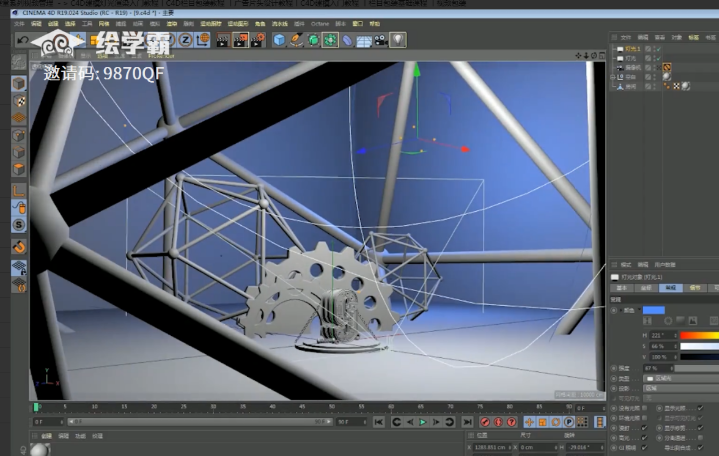Open the Octane menu in menu bar

click(320, 24)
